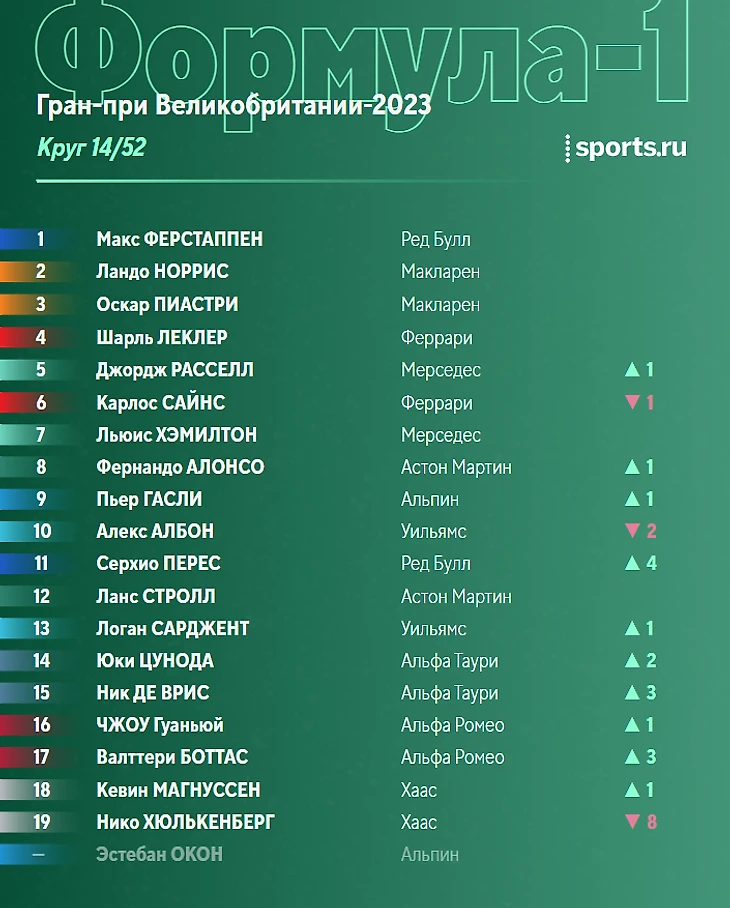Click the Альфа Ромео team for ЧЖОУ Гуаньюй
Image resolution: width=730 pixels, height=908 pixels.
[452, 725]
